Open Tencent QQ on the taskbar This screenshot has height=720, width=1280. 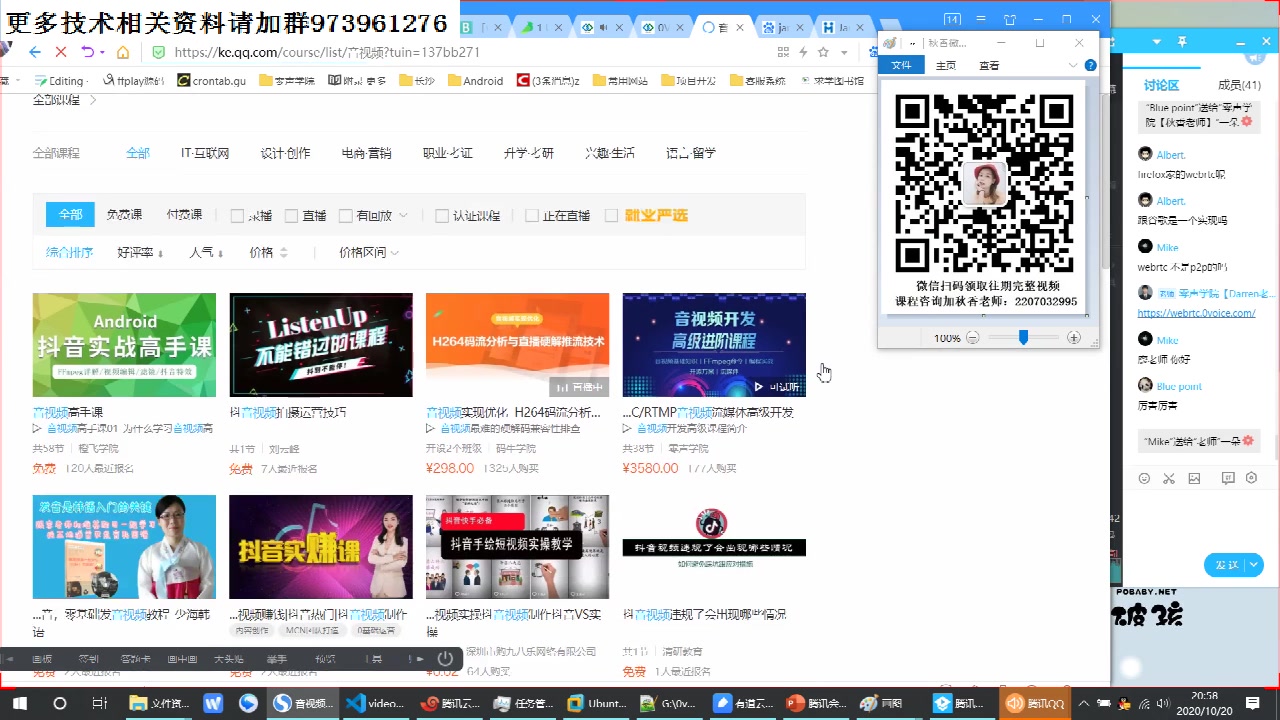[1036, 704]
